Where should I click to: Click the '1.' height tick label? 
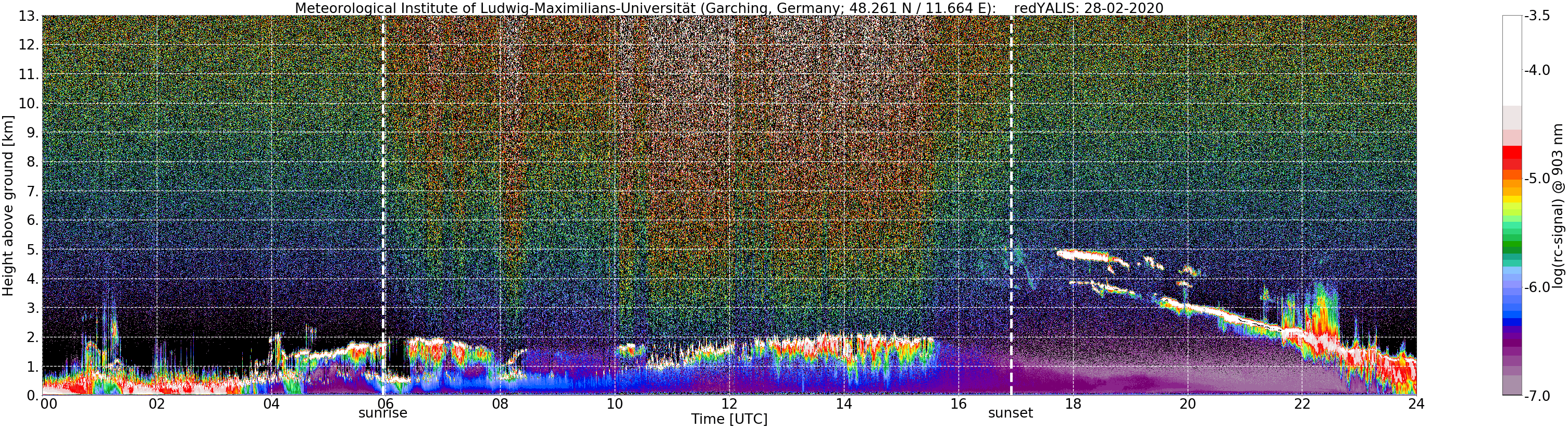click(32, 367)
